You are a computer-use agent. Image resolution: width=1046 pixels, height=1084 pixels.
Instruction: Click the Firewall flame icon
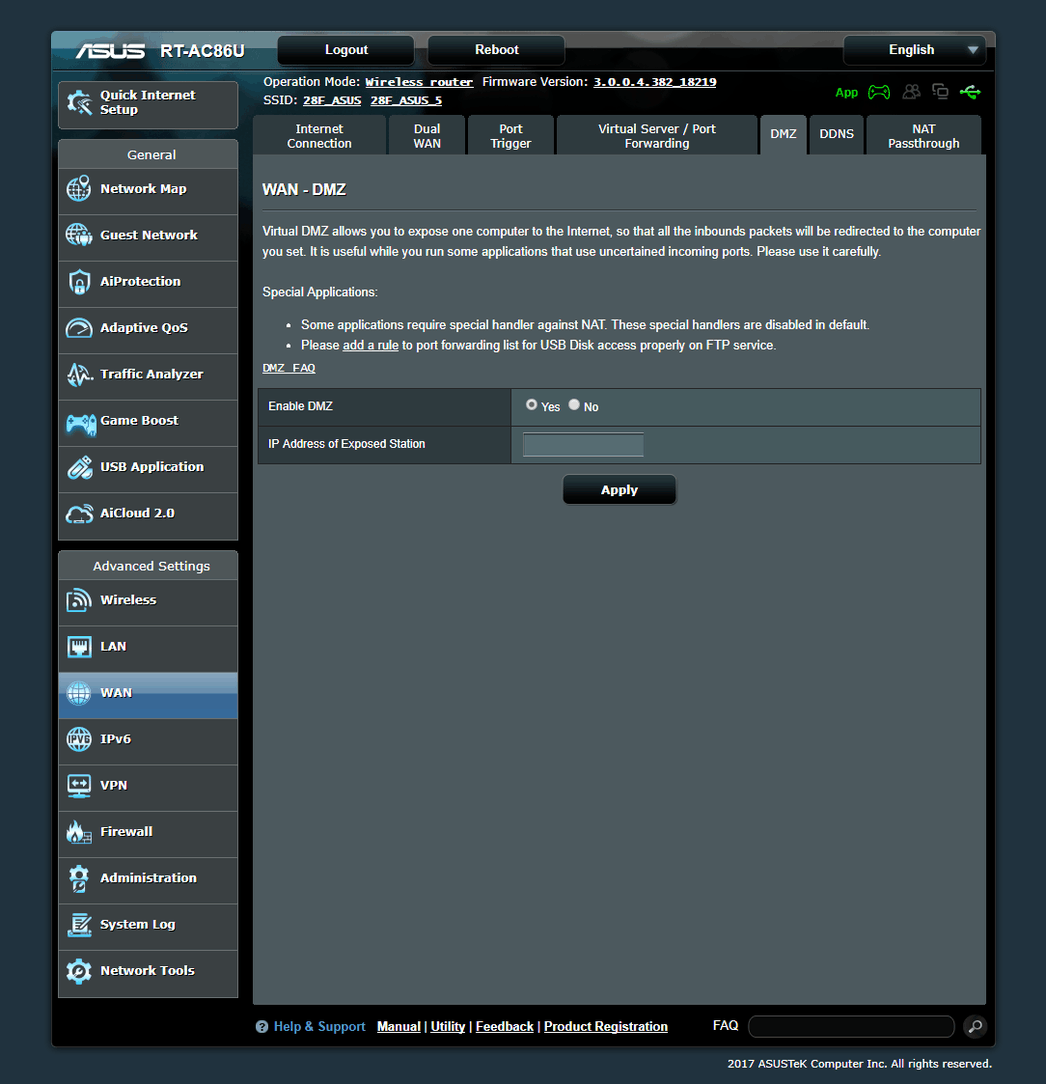click(x=79, y=832)
